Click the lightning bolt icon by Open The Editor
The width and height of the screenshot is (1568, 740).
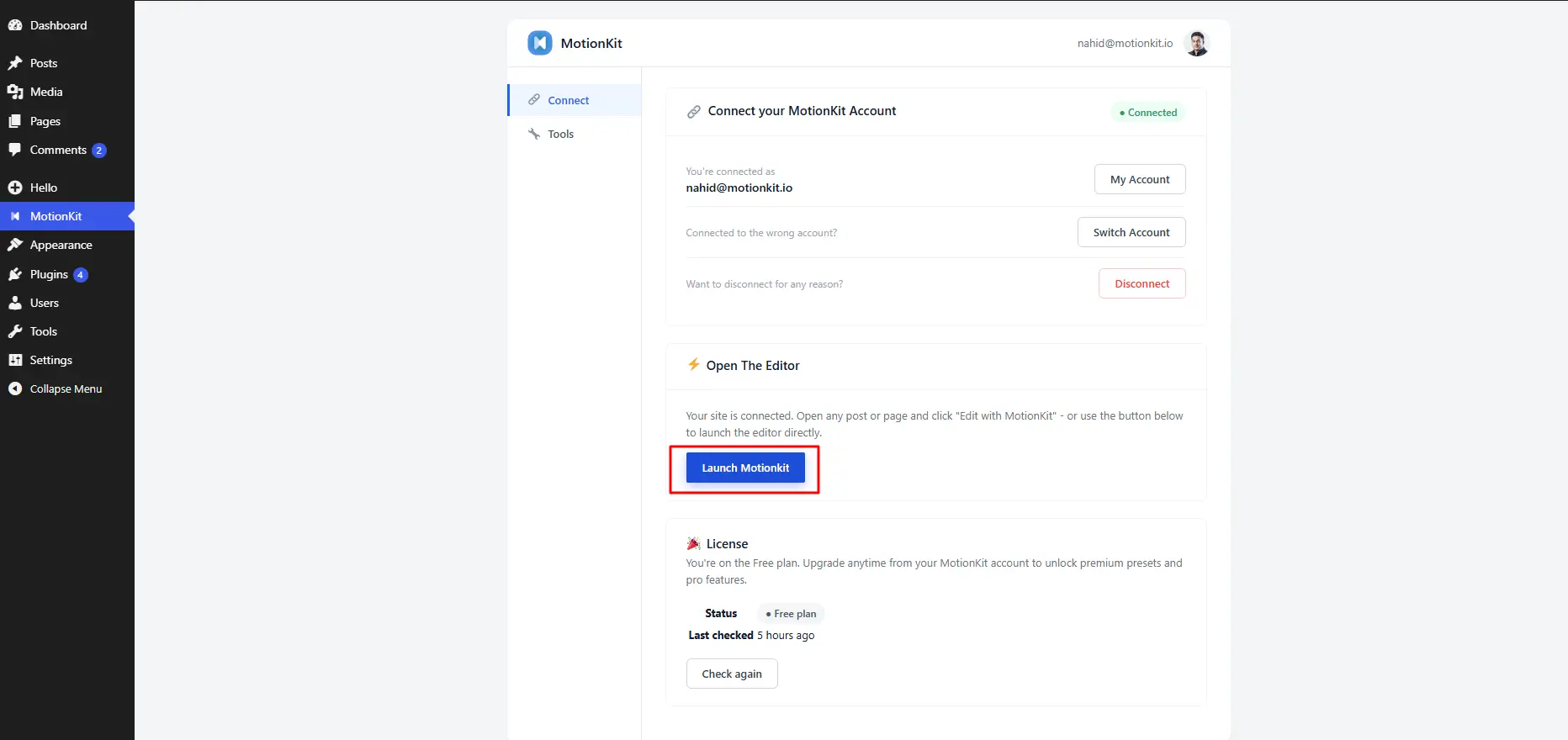(x=693, y=365)
